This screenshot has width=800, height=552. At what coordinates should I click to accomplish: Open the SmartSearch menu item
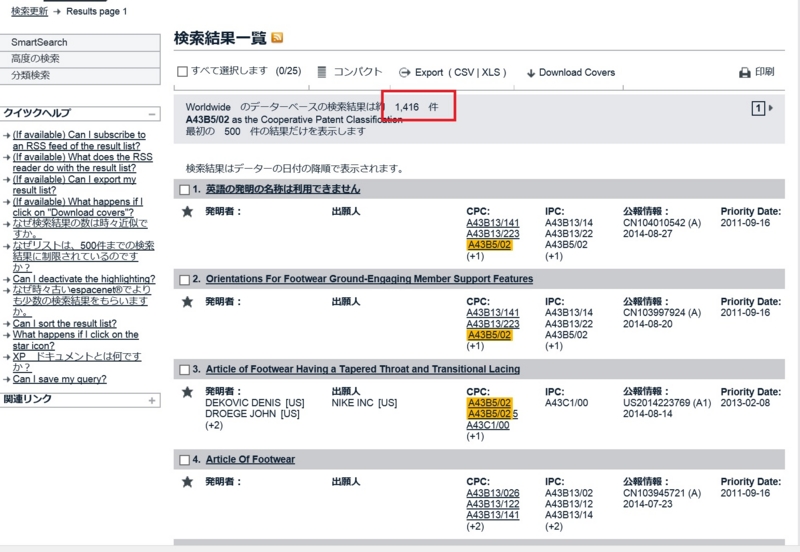(x=80, y=42)
